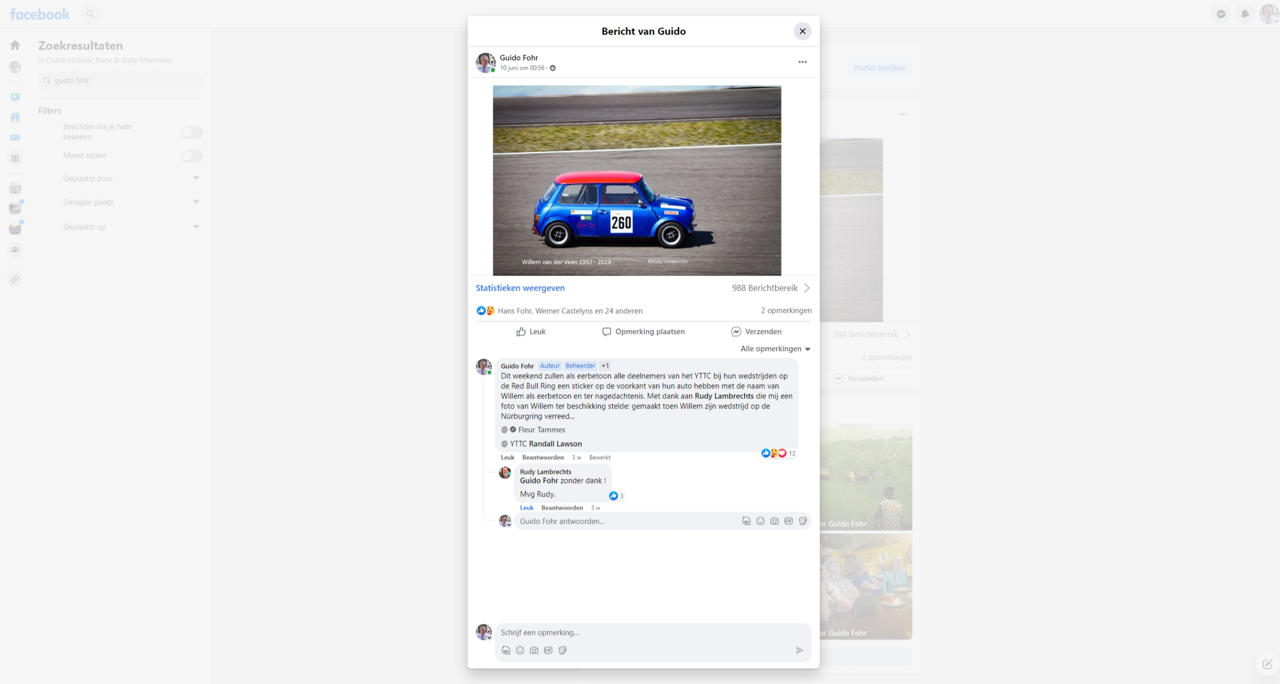Click the Leuk thumbs-up icon under the post
Image resolution: width=1280 pixels, height=684 pixels.
pos(521,332)
